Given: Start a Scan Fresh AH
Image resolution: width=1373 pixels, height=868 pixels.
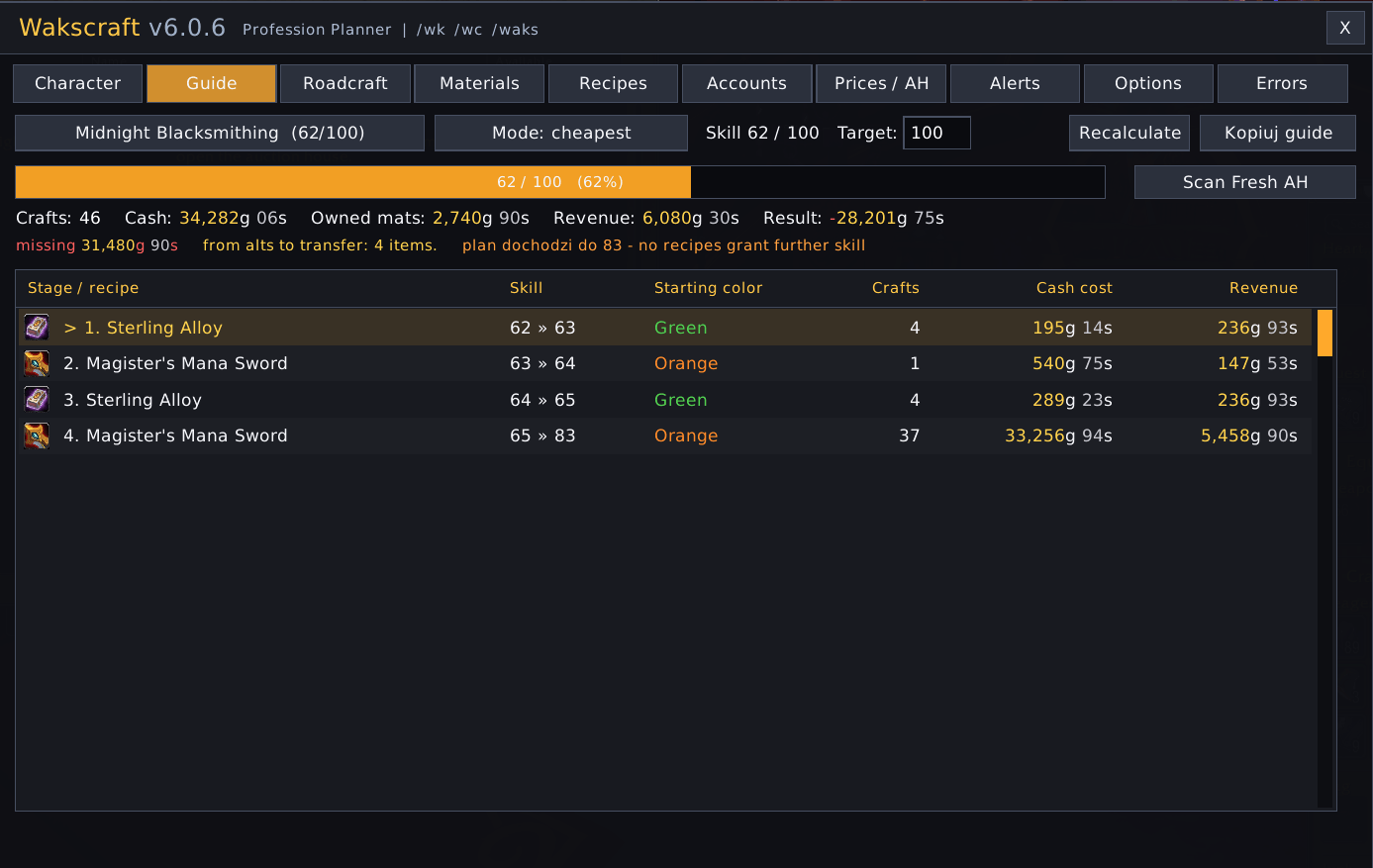Looking at the screenshot, I should pos(1245,182).
